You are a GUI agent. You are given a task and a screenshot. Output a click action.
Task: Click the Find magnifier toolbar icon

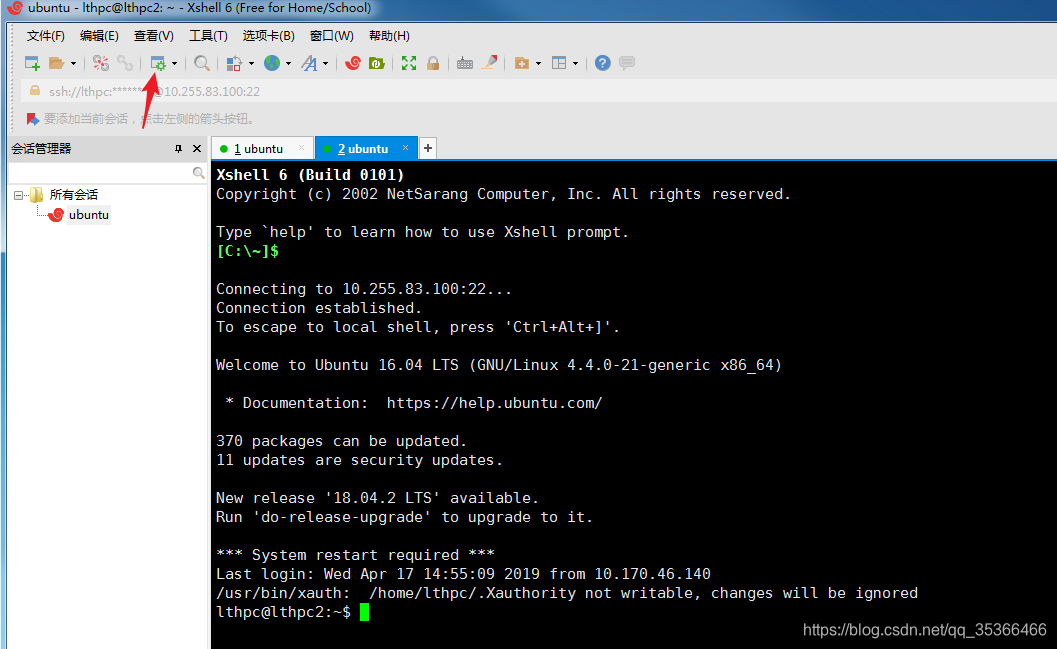tap(202, 63)
